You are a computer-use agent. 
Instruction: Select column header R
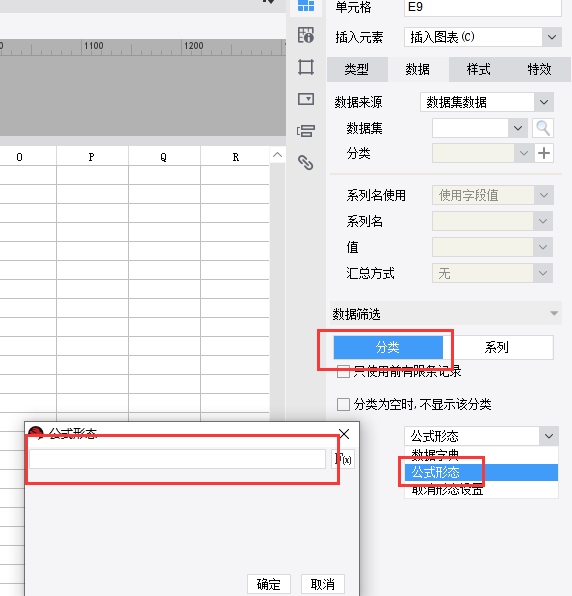click(x=236, y=157)
